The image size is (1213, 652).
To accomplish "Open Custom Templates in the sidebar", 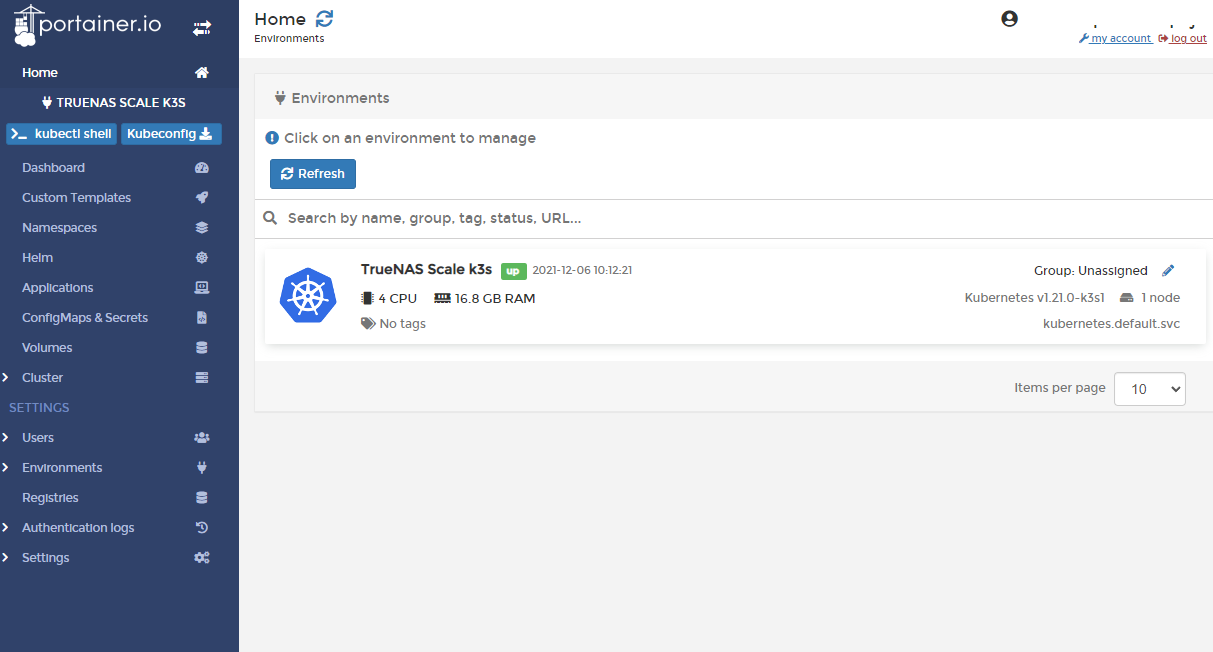I will (x=76, y=198).
